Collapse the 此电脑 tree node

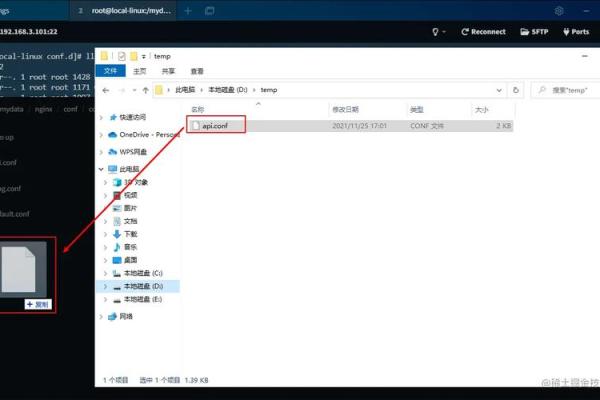(x=101, y=169)
